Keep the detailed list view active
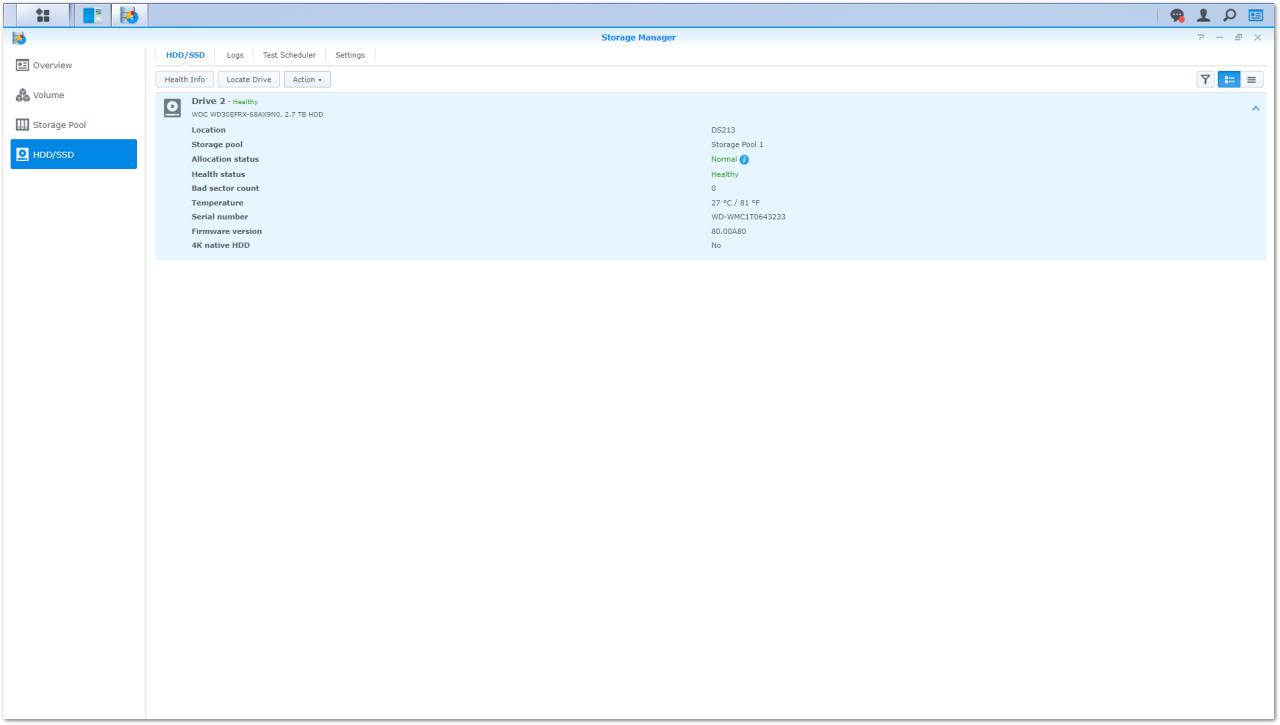Screen dimensions: 1280x725 click(1229, 79)
